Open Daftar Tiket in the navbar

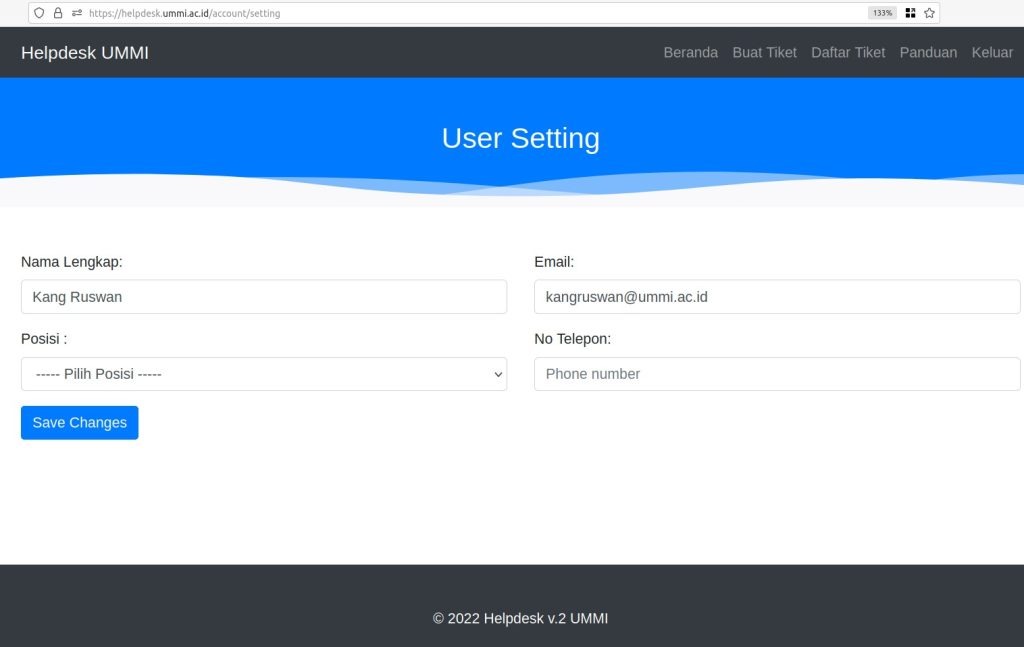coord(848,52)
